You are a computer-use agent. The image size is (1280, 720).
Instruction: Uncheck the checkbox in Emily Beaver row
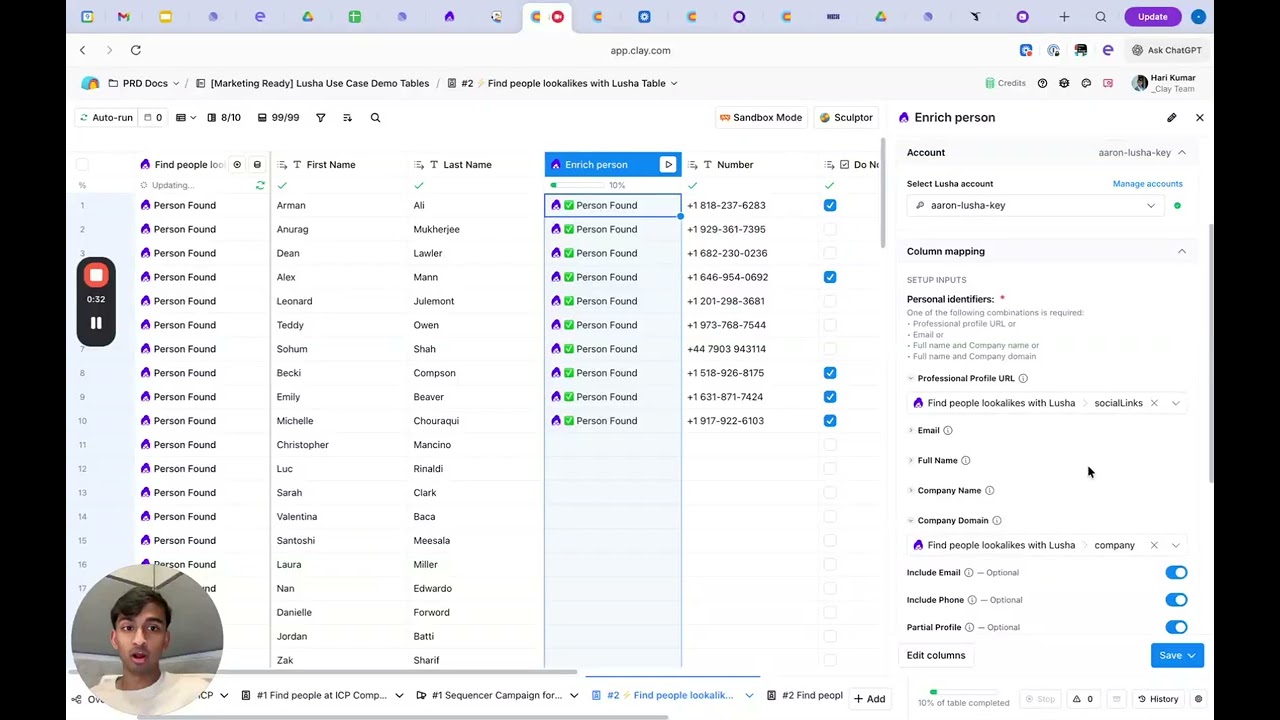coord(830,397)
